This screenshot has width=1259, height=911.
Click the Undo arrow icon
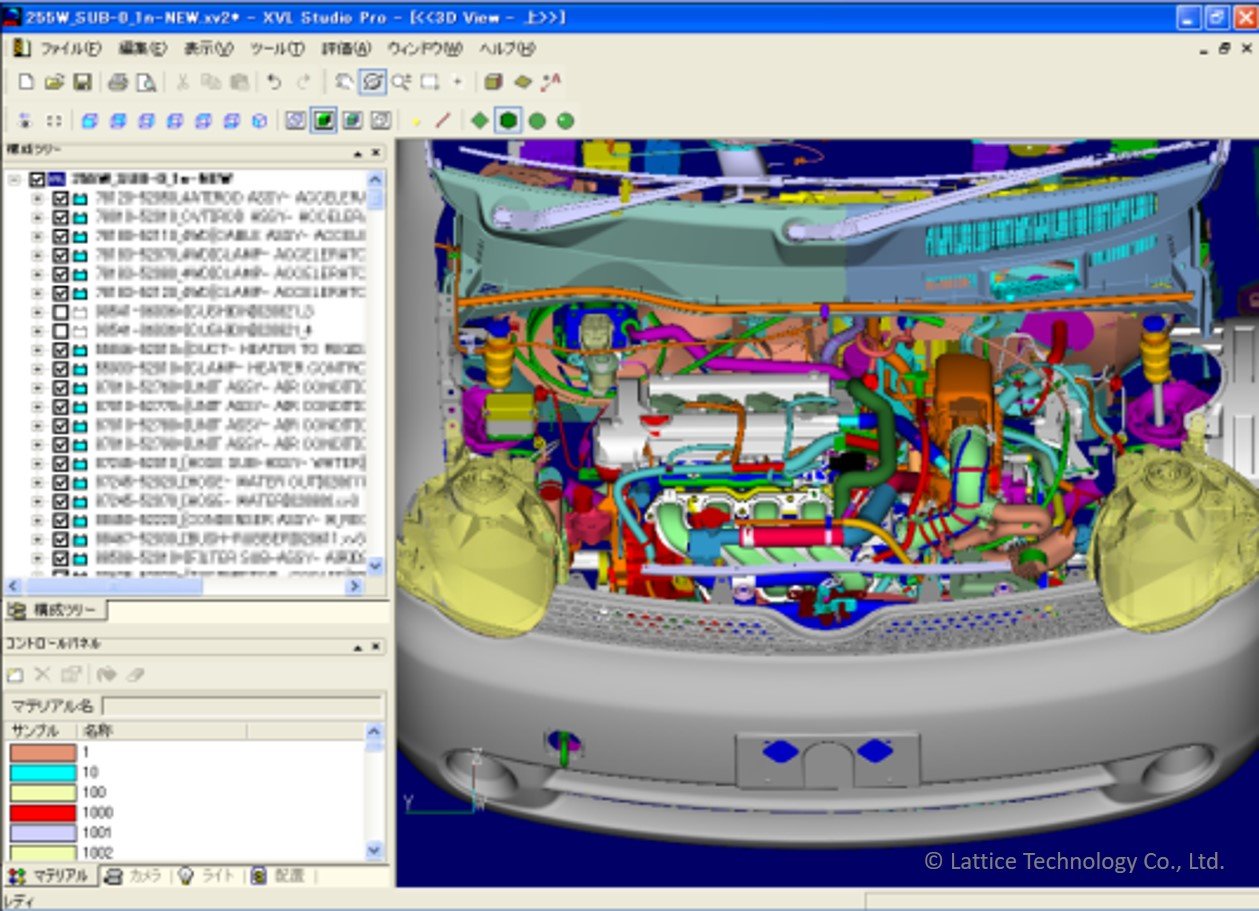pyautogui.click(x=274, y=82)
